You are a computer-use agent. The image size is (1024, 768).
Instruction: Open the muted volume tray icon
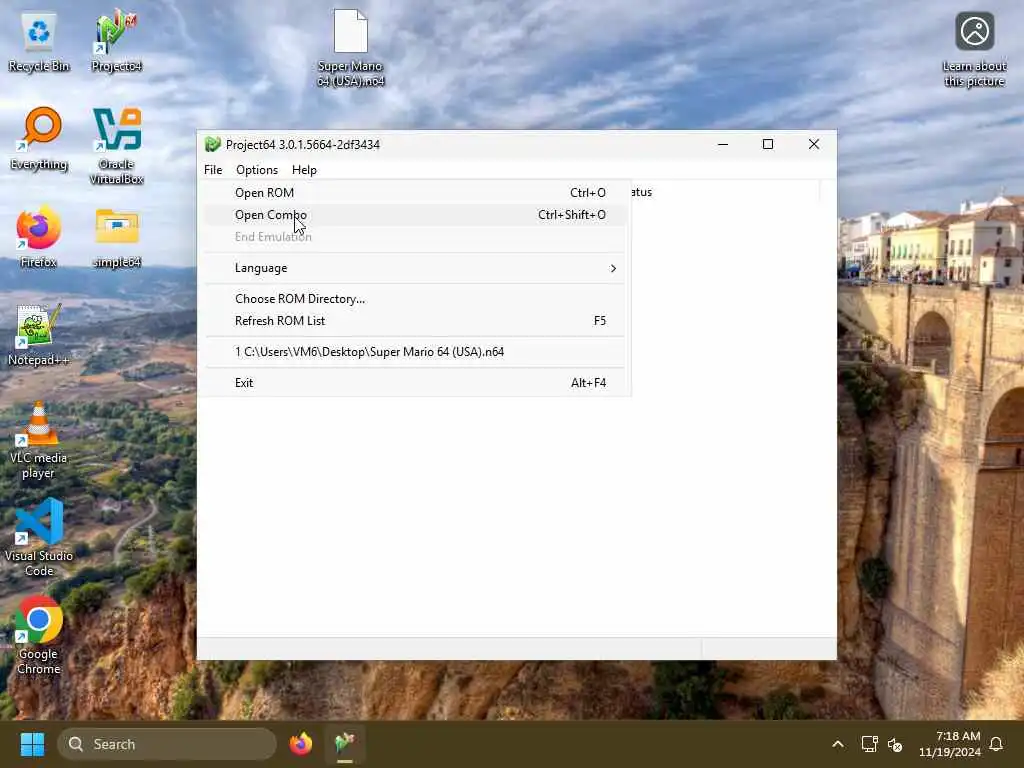coord(895,744)
